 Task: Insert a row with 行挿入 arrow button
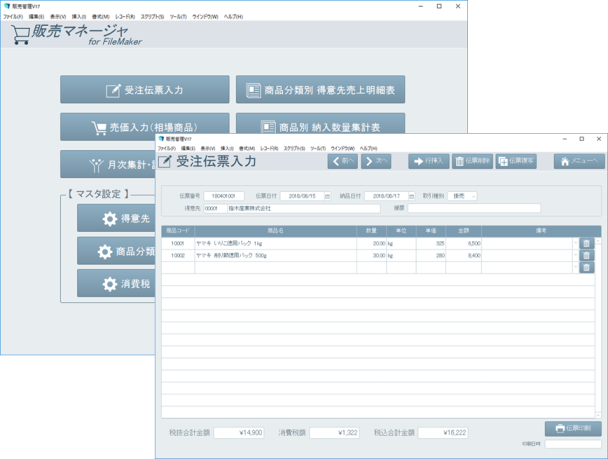(x=428, y=161)
